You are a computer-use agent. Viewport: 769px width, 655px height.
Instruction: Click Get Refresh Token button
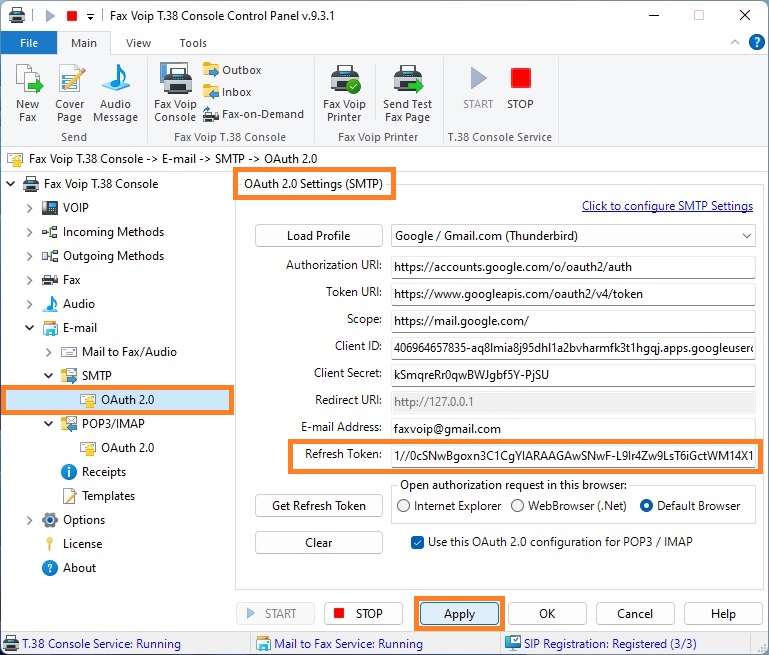319,506
